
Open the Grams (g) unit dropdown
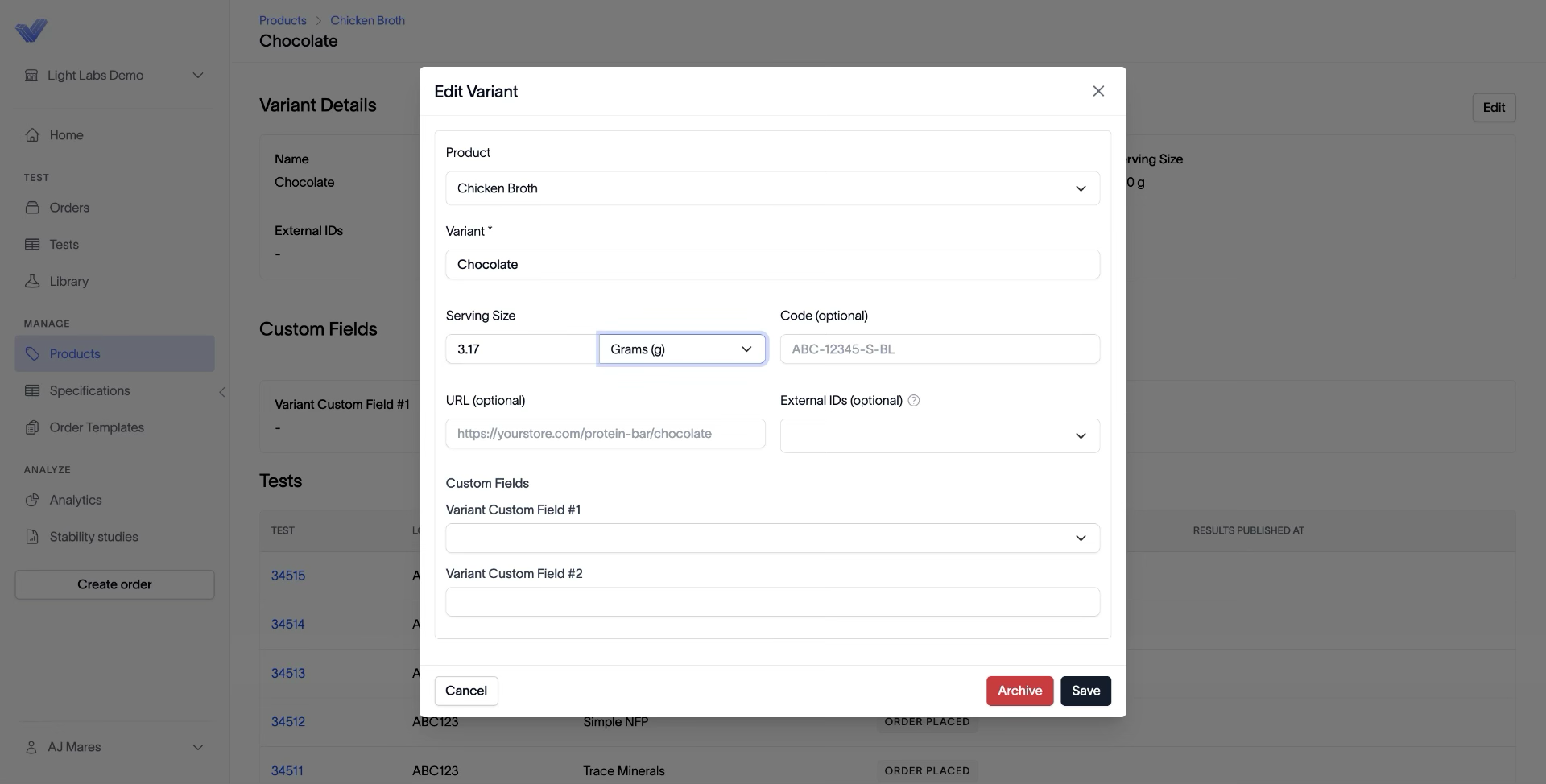(x=682, y=349)
